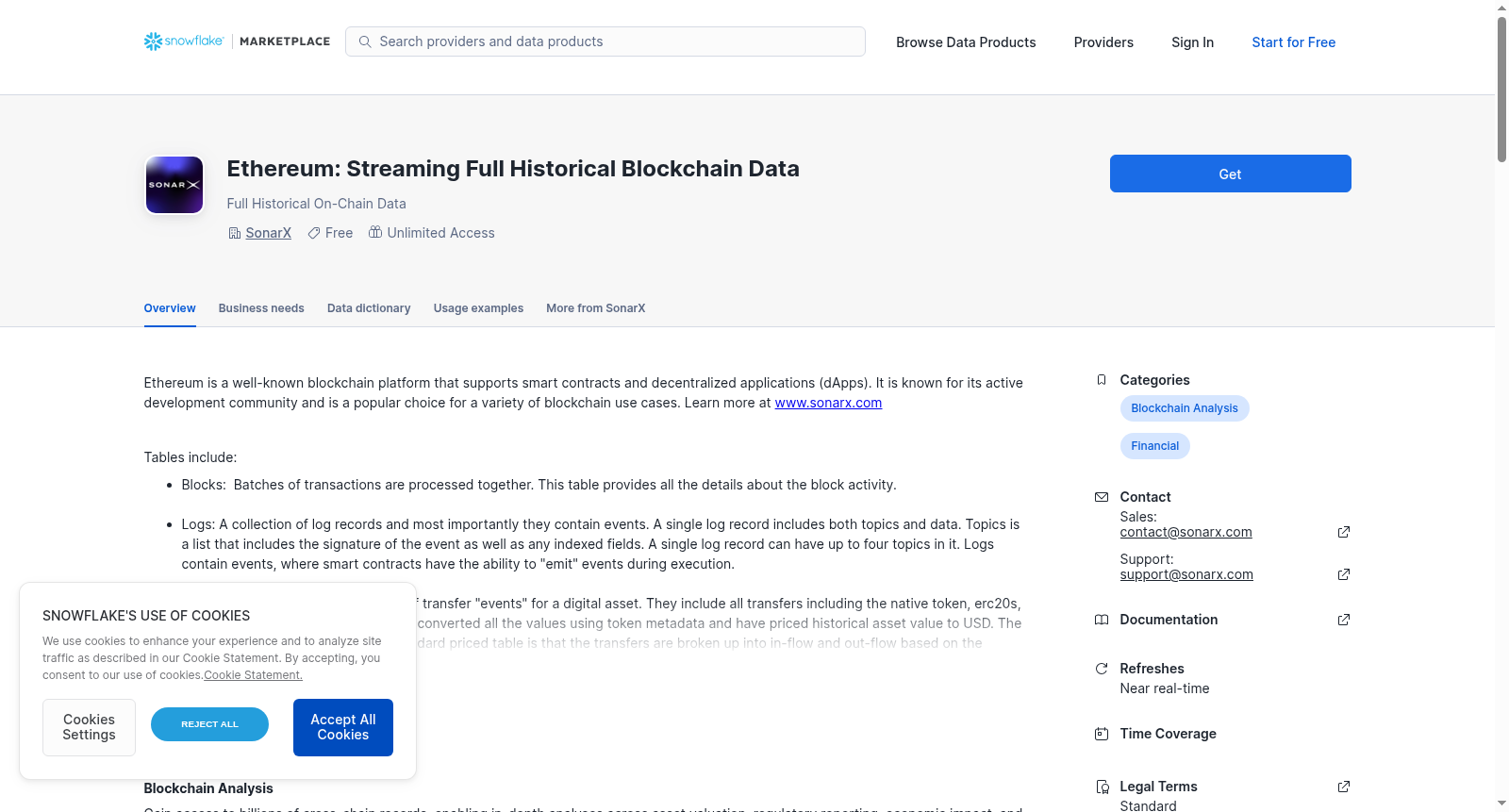Select the Financial category chip
The height and width of the screenshot is (812, 1509).
1154,446
